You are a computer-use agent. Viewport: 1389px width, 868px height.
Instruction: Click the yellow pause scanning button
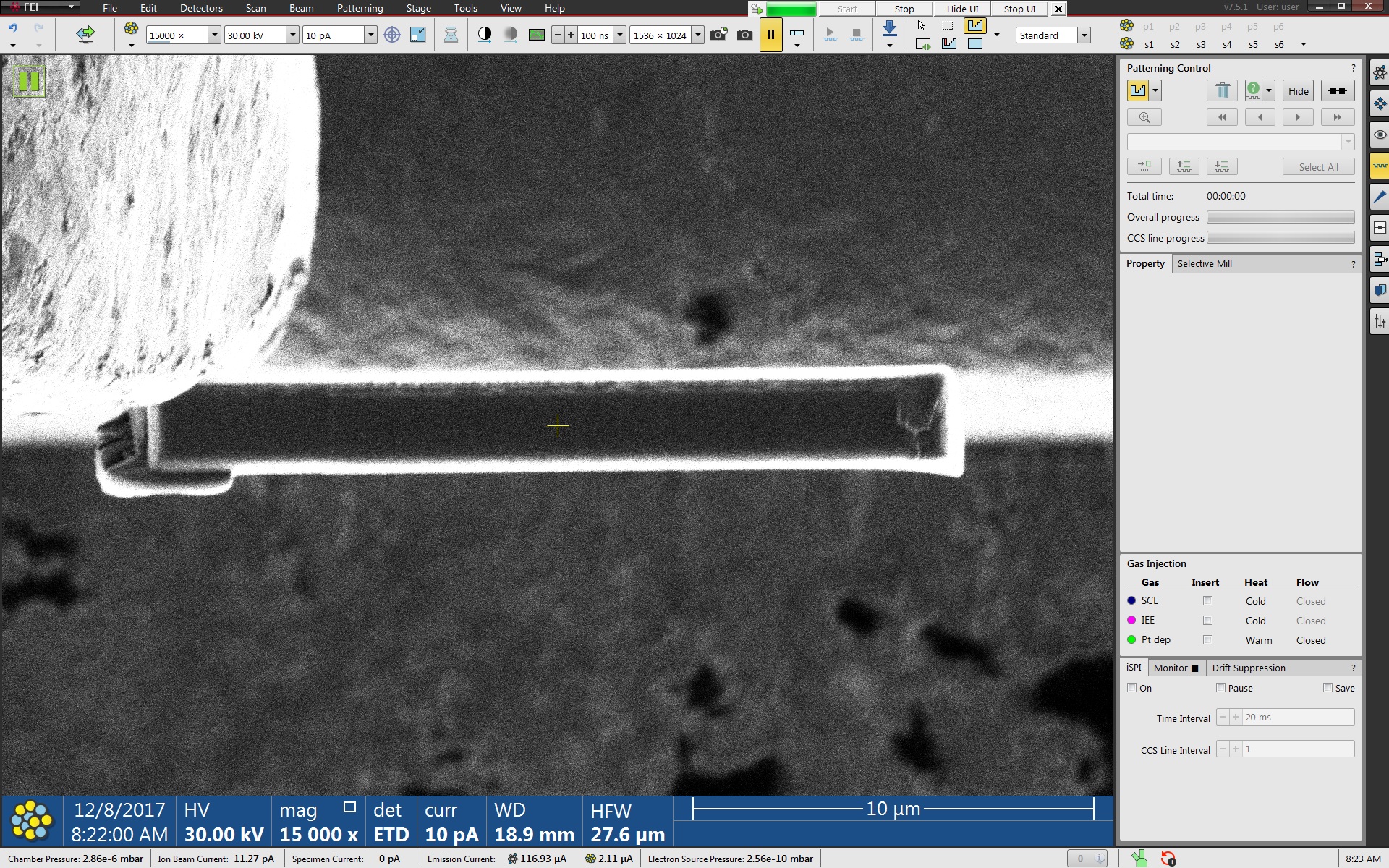[x=770, y=35]
